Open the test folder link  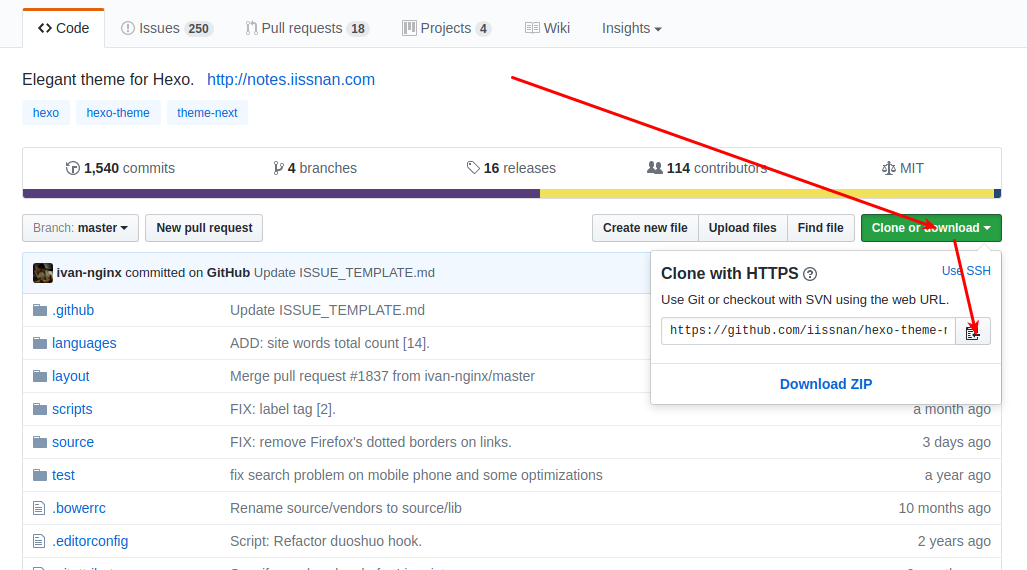[63, 475]
